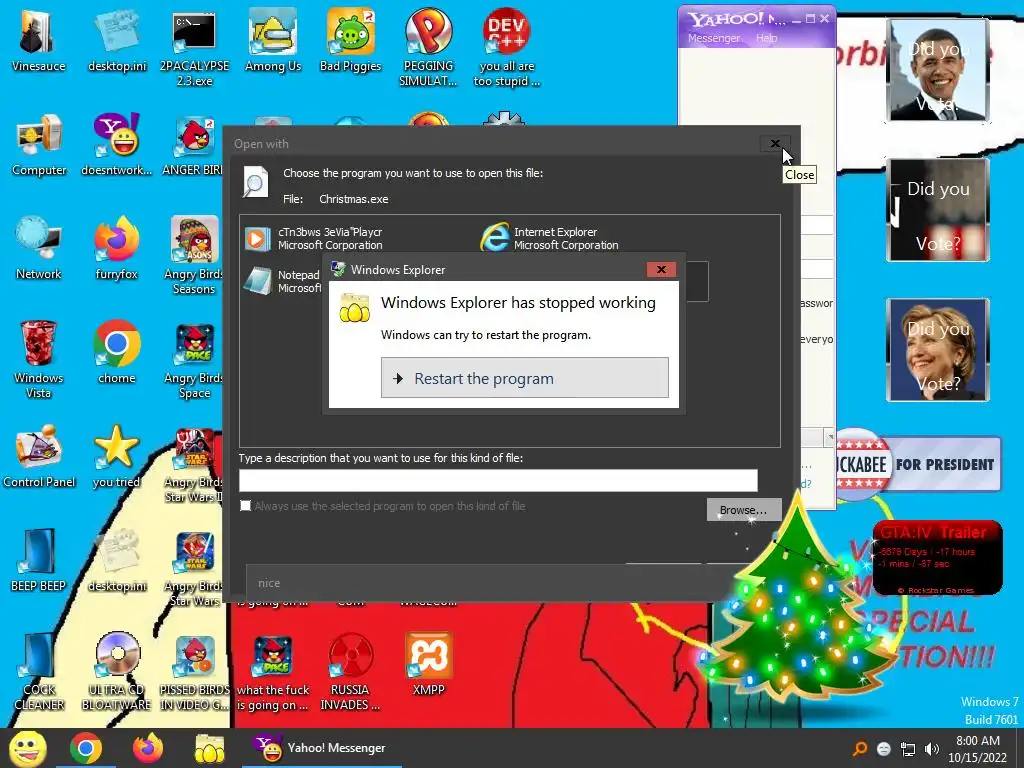The image size is (1024, 768).
Task: Open the chome Chrome desktop shortcut
Action: pos(116,352)
